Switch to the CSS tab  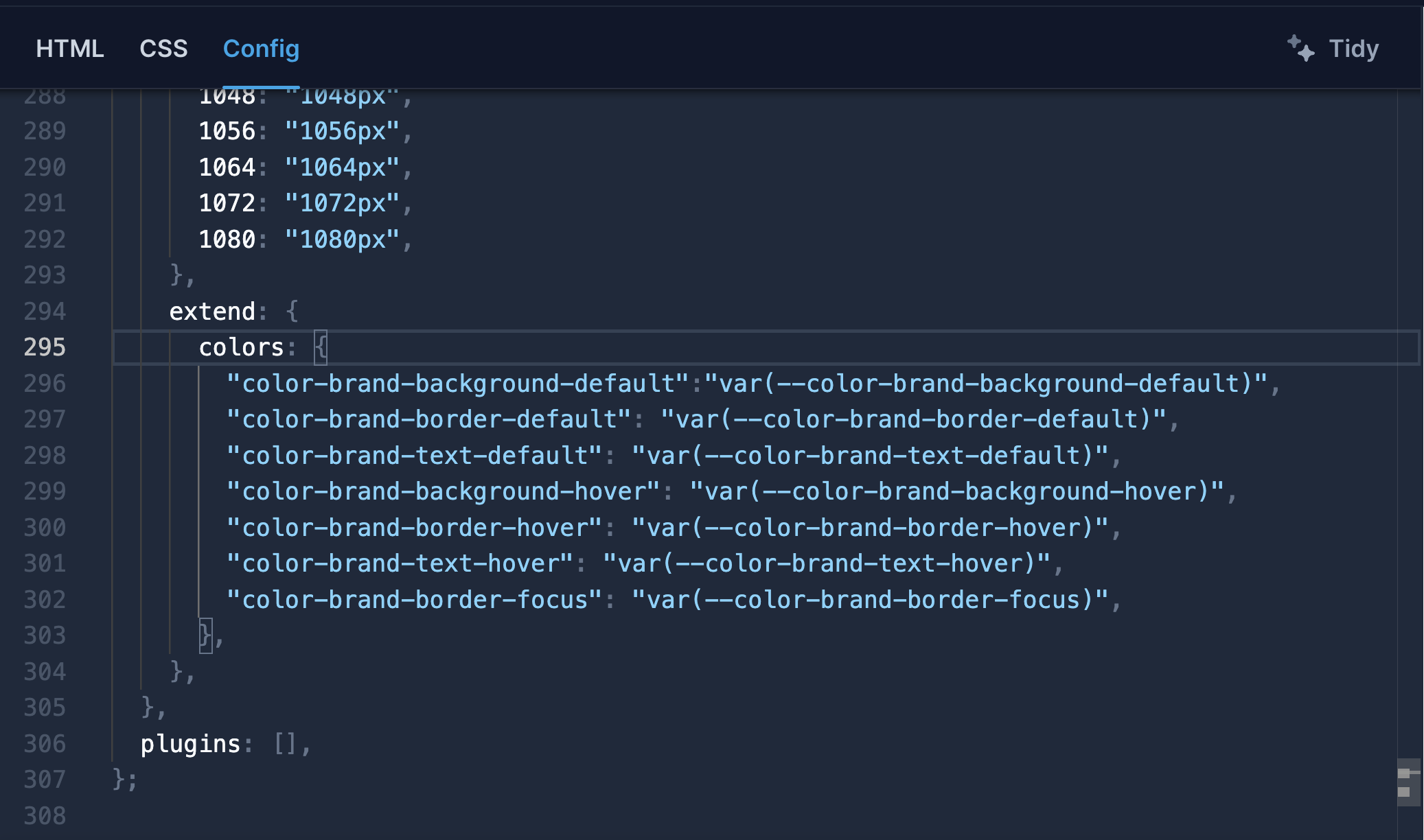(x=163, y=49)
